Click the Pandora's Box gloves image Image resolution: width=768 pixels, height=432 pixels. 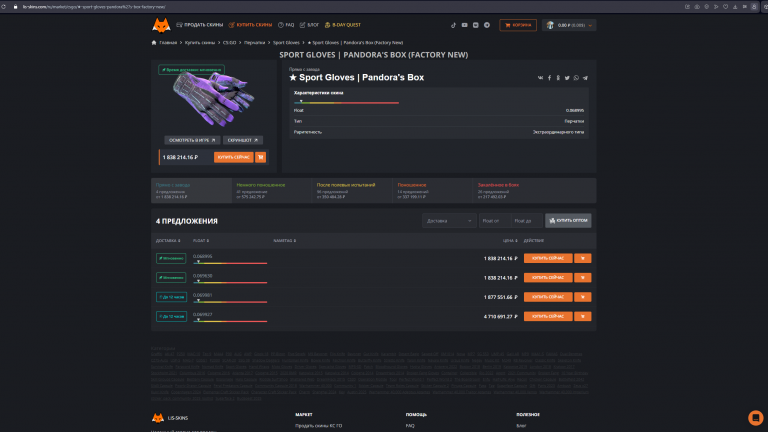coord(214,99)
